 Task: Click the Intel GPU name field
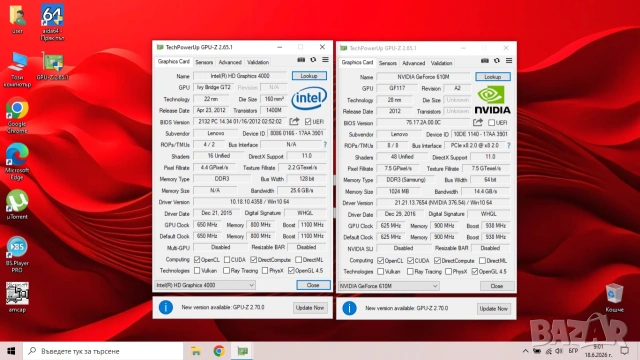[240, 76]
